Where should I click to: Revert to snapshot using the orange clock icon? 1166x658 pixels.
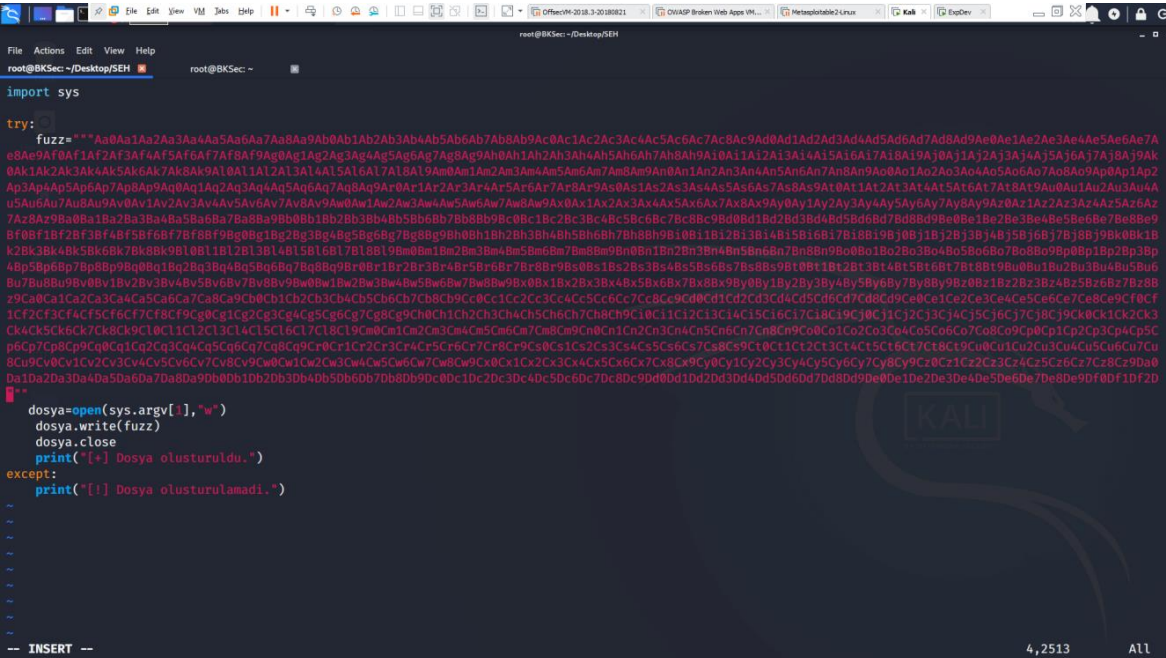point(355,11)
